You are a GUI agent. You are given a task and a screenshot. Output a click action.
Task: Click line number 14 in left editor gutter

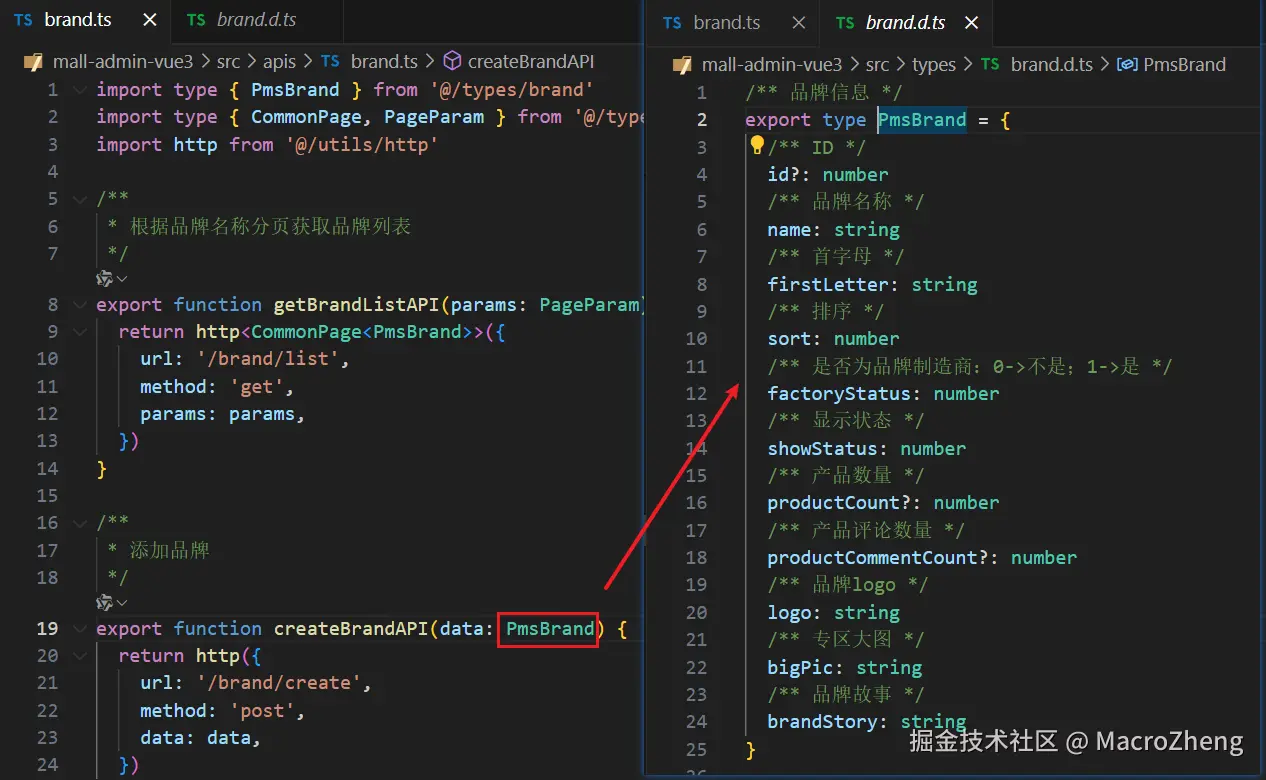[x=47, y=468]
